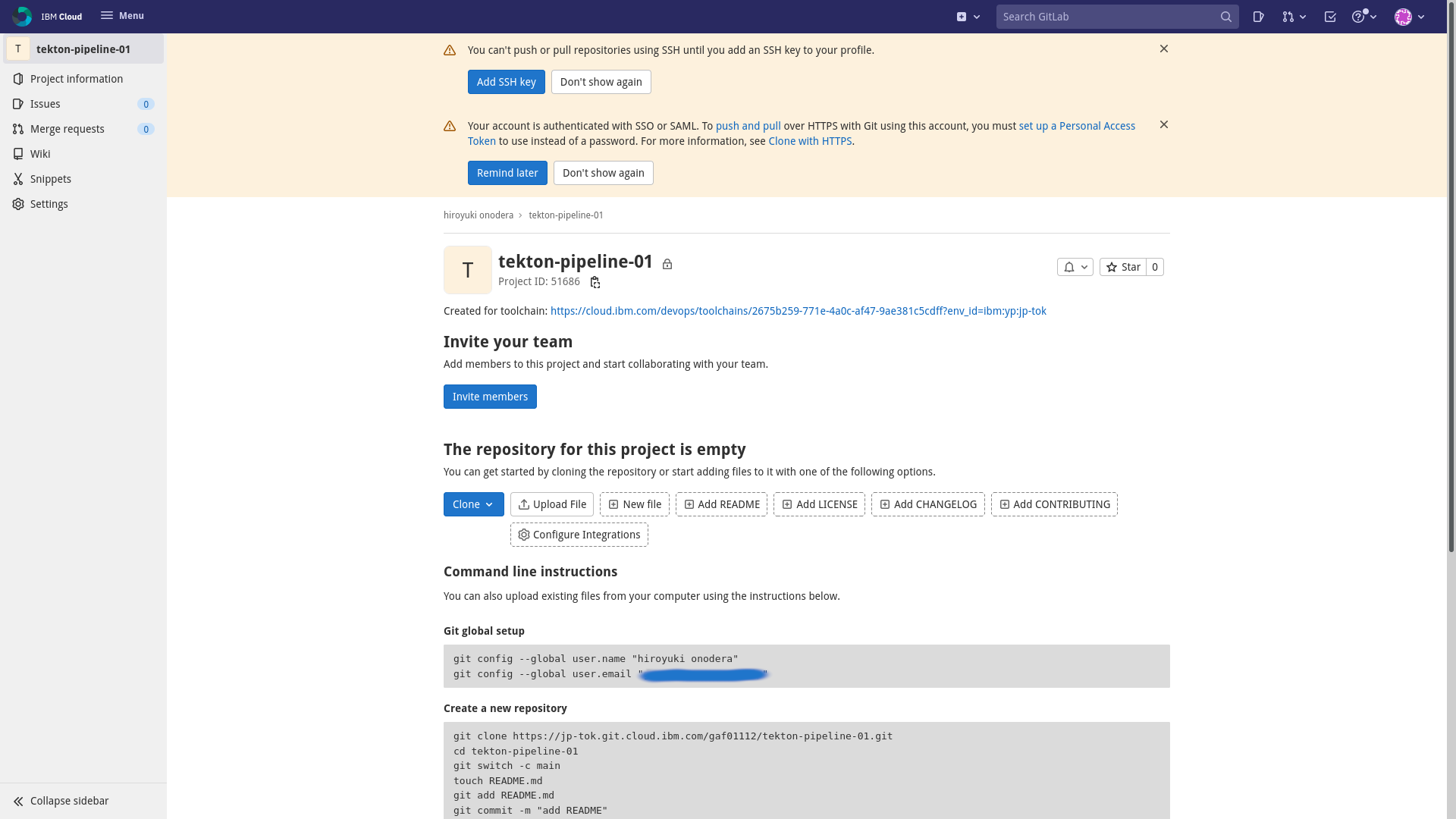Open the project Wiki
This screenshot has width=1456, height=819.
[41, 154]
